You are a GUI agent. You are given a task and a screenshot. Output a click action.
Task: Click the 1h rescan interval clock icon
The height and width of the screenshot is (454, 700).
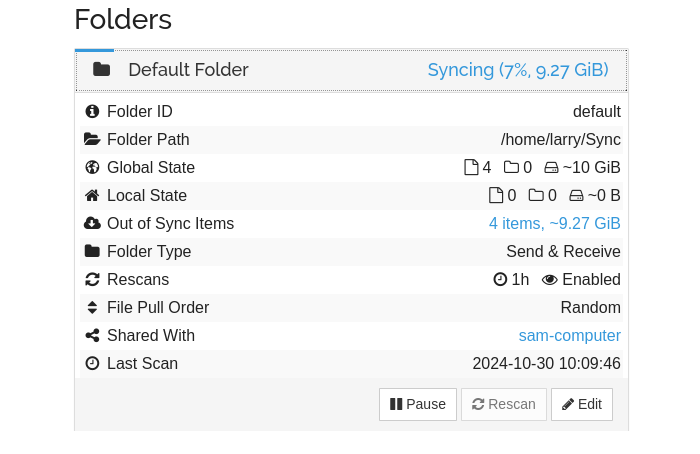click(500, 279)
